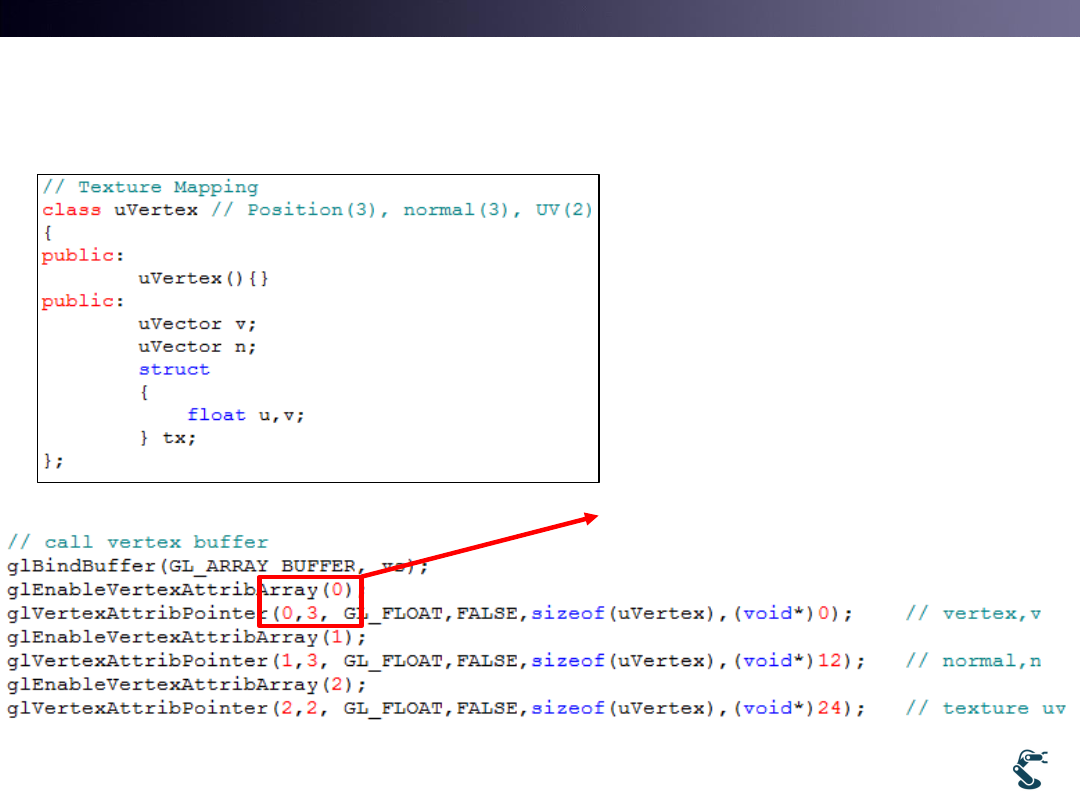Select the 'class uVertex' declaration line
The height and width of the screenshot is (810, 1080).
pos(119,210)
